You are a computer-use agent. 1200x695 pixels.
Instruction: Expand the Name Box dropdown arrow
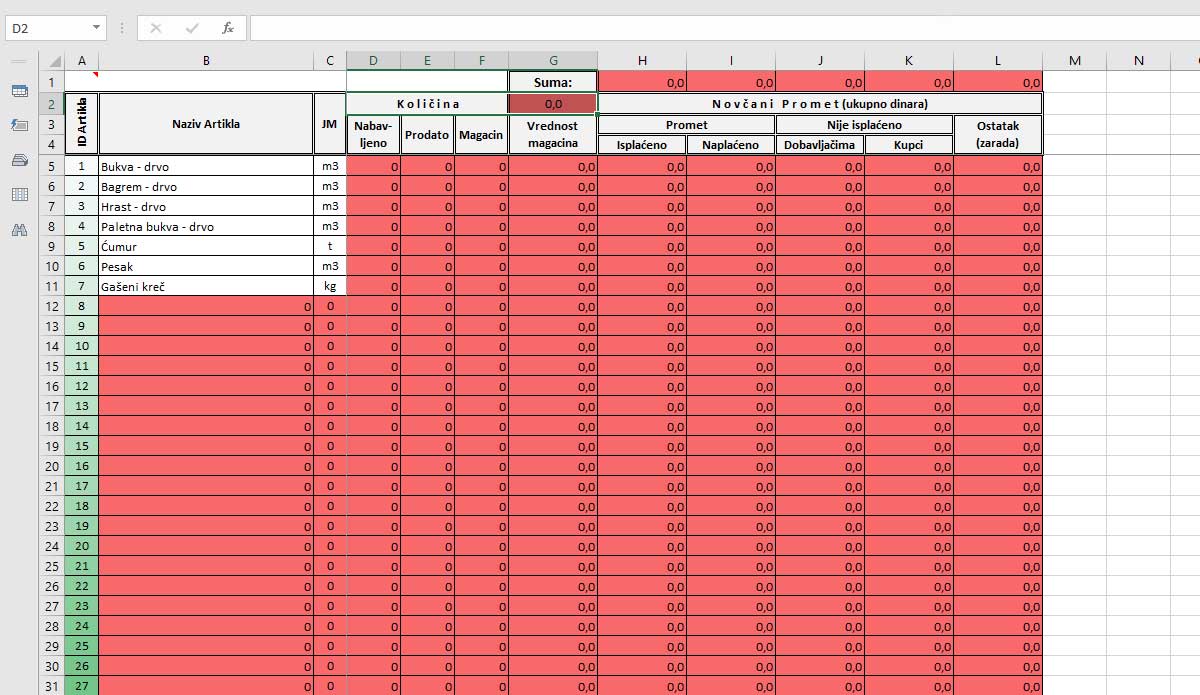pyautogui.click(x=96, y=28)
